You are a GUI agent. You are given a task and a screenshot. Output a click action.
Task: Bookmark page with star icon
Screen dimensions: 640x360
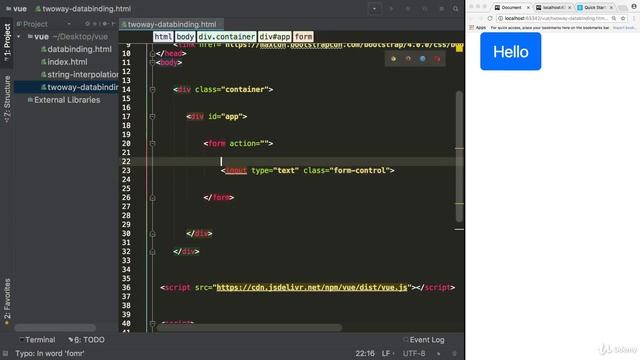623,18
